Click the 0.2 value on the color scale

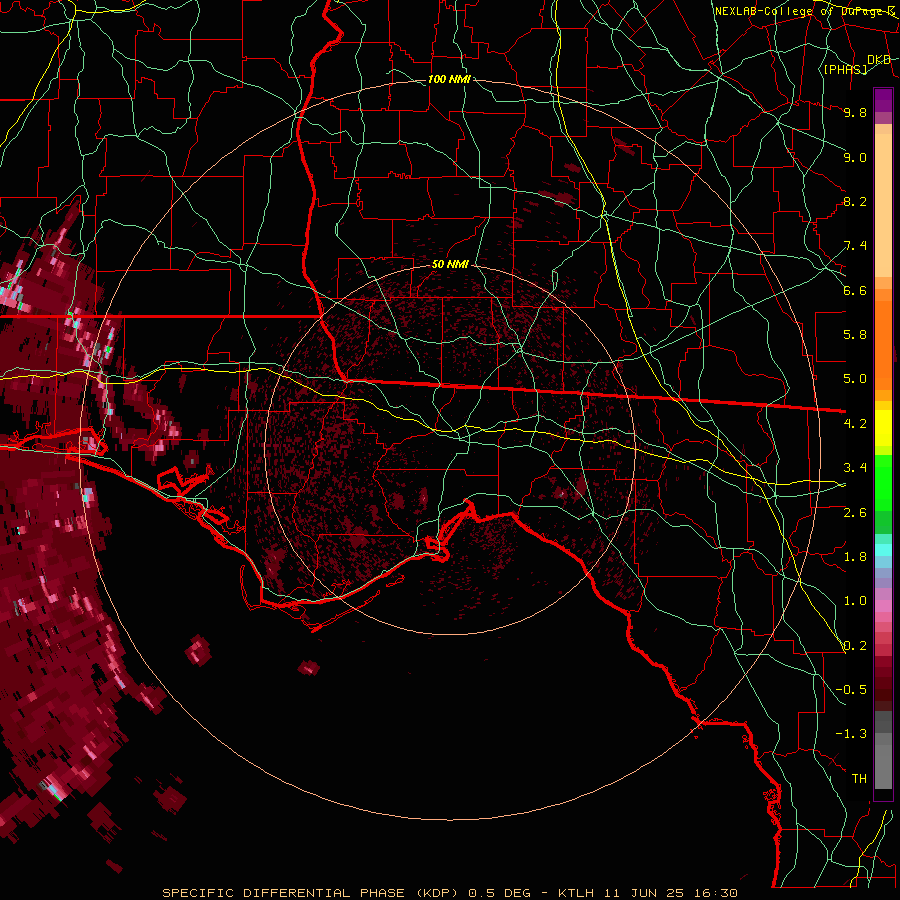[x=855, y=646]
